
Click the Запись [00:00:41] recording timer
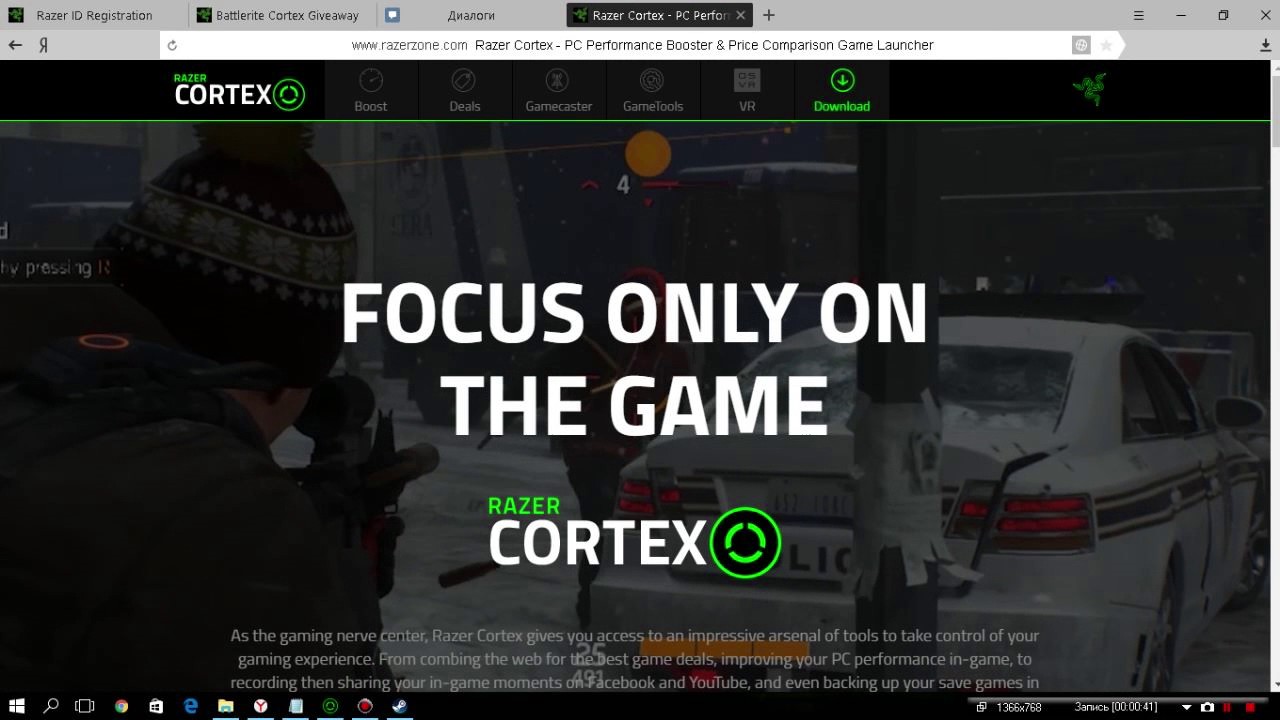point(1115,707)
